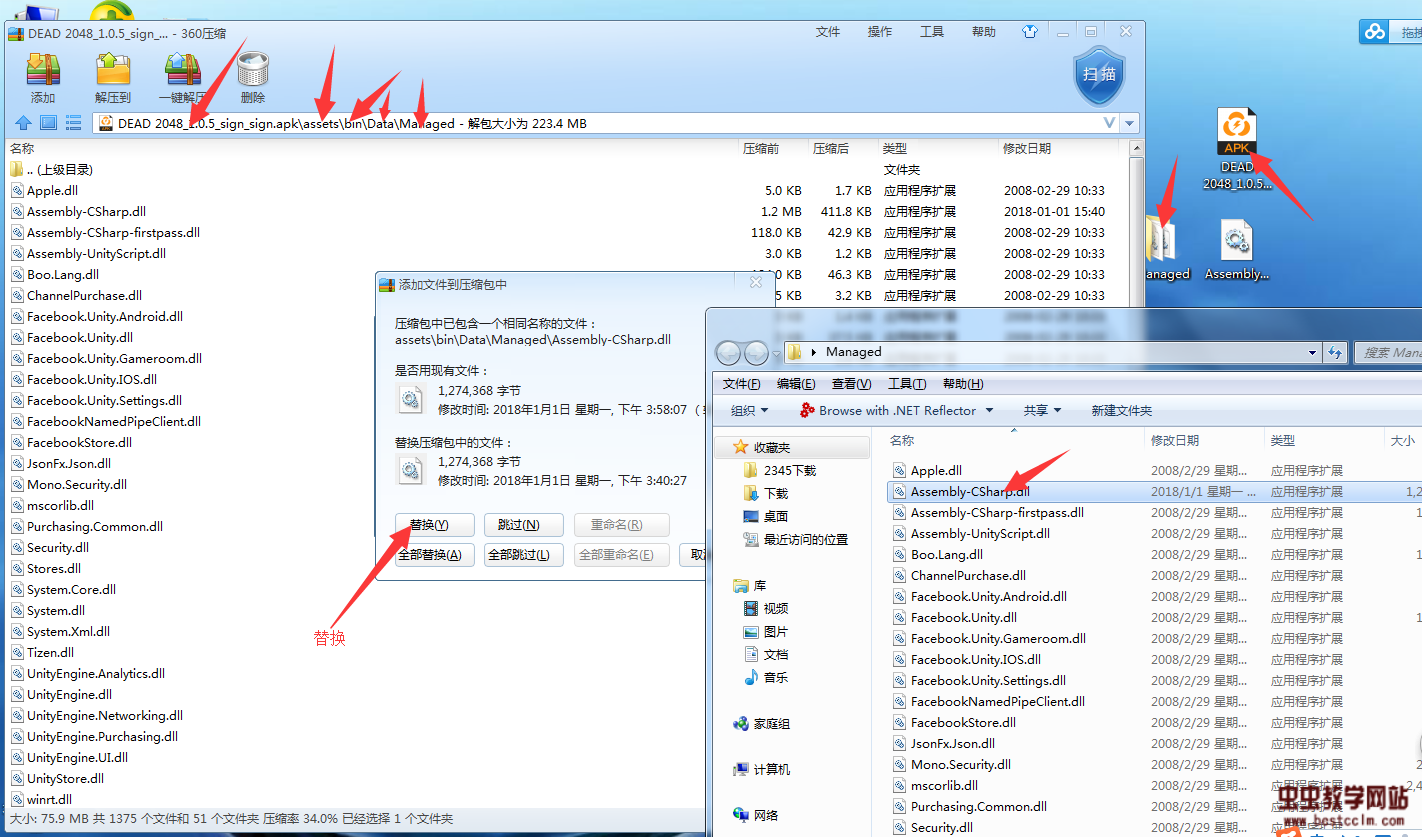Open 收藏夹 favorites in the explorer sidebar

coord(771,447)
